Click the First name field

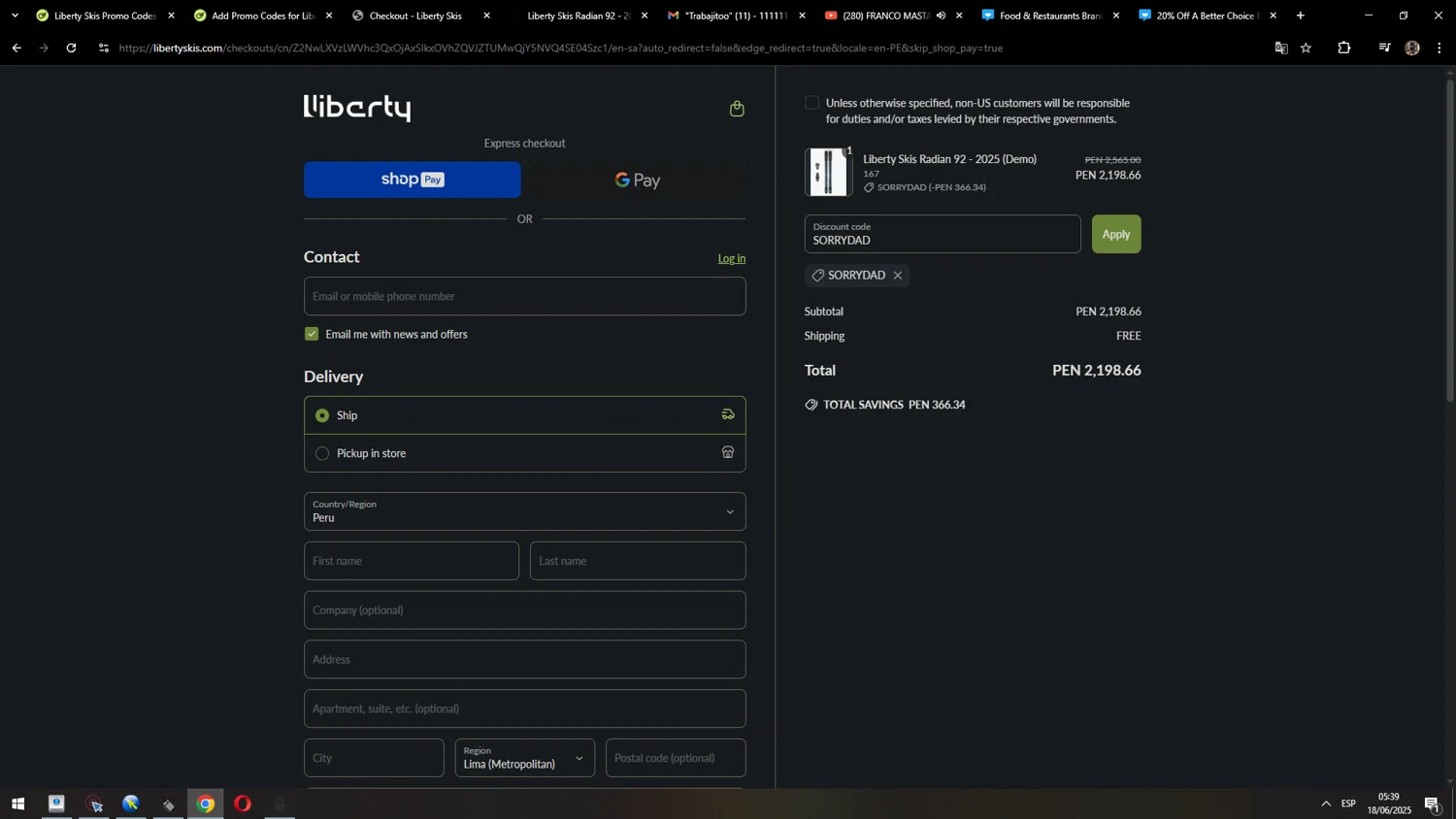pos(412,561)
